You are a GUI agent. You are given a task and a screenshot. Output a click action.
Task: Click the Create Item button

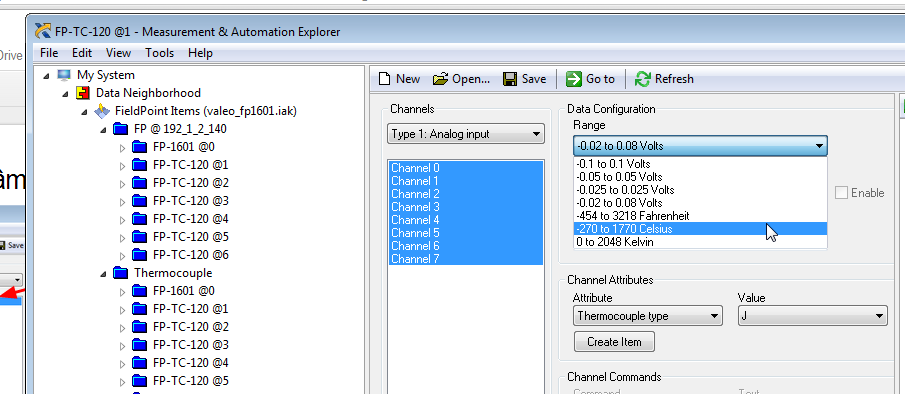click(614, 342)
